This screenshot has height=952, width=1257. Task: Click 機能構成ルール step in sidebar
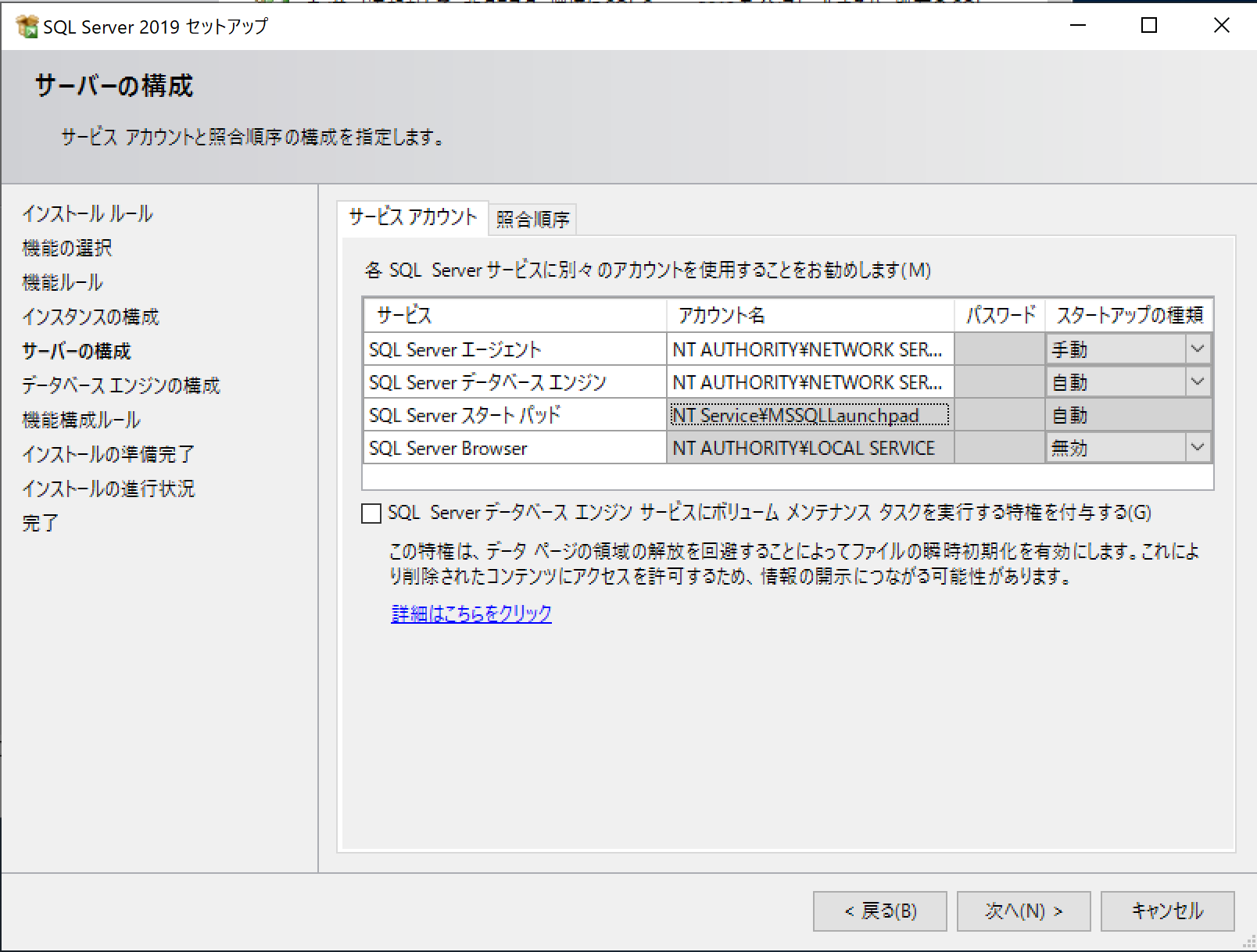coord(81,420)
